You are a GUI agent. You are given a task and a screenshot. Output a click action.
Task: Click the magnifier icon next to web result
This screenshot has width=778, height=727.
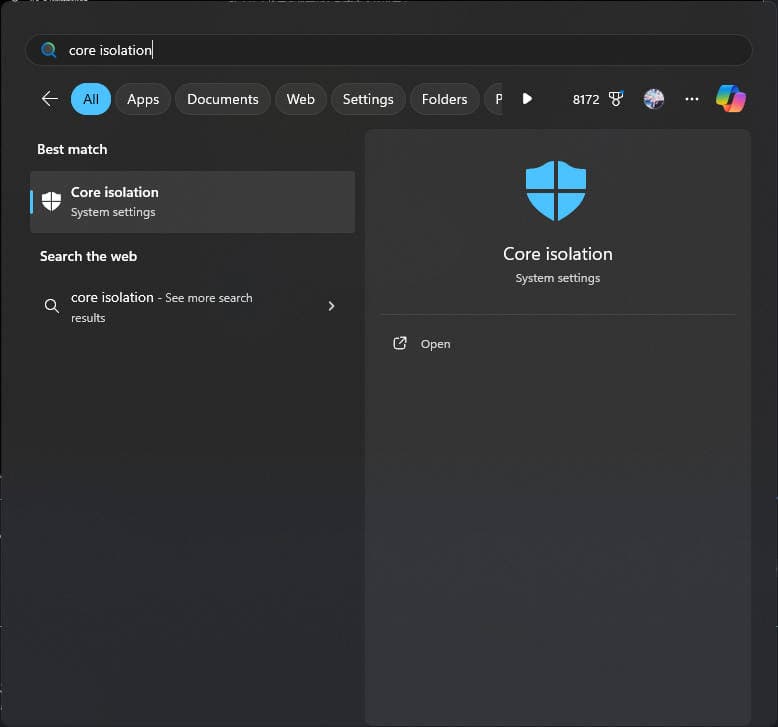point(52,306)
